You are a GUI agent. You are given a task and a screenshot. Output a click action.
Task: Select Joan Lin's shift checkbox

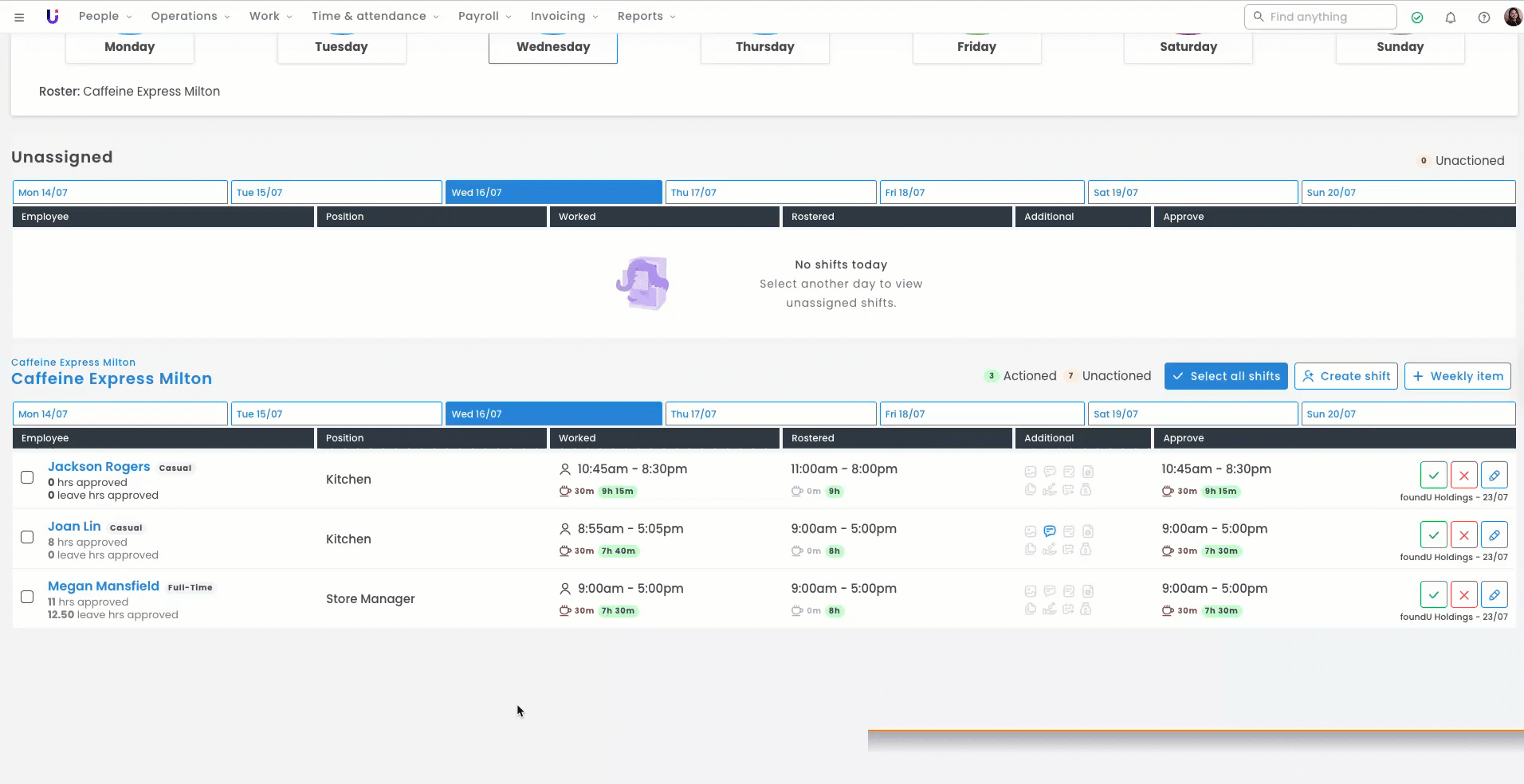27,537
